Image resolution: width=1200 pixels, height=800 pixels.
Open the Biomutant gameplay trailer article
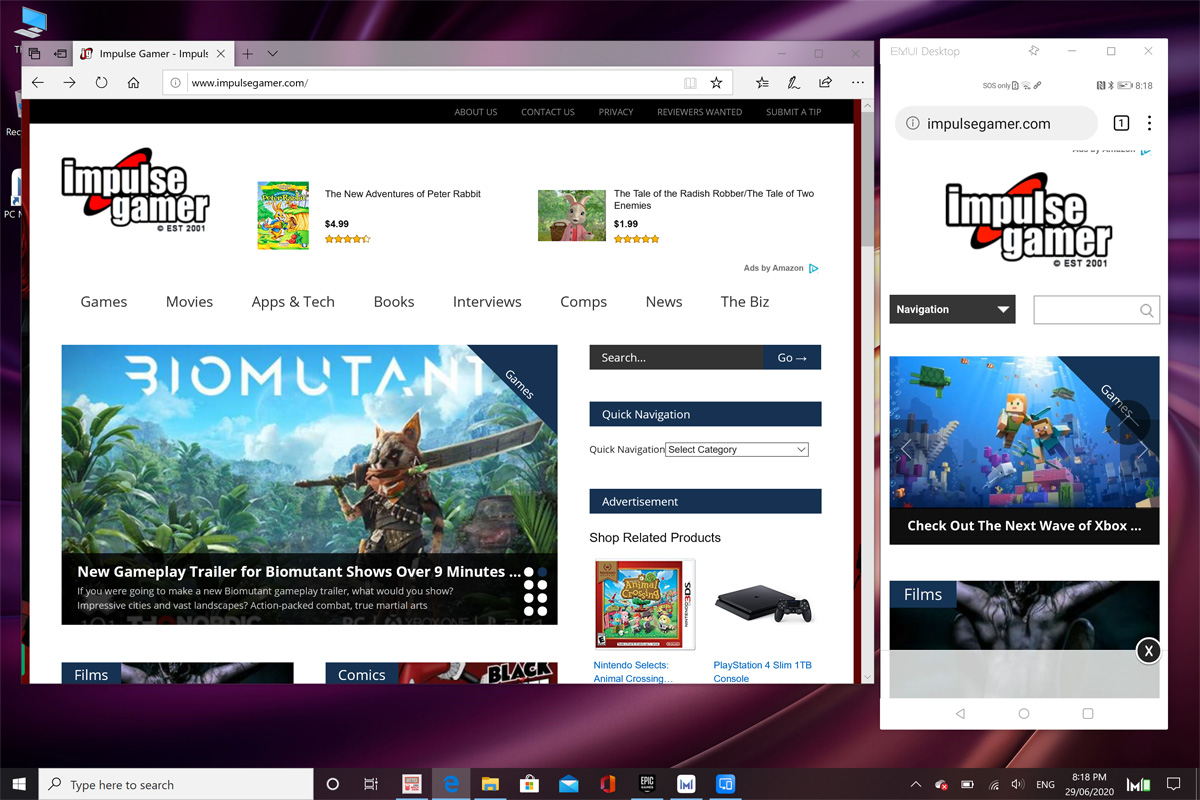(x=299, y=572)
